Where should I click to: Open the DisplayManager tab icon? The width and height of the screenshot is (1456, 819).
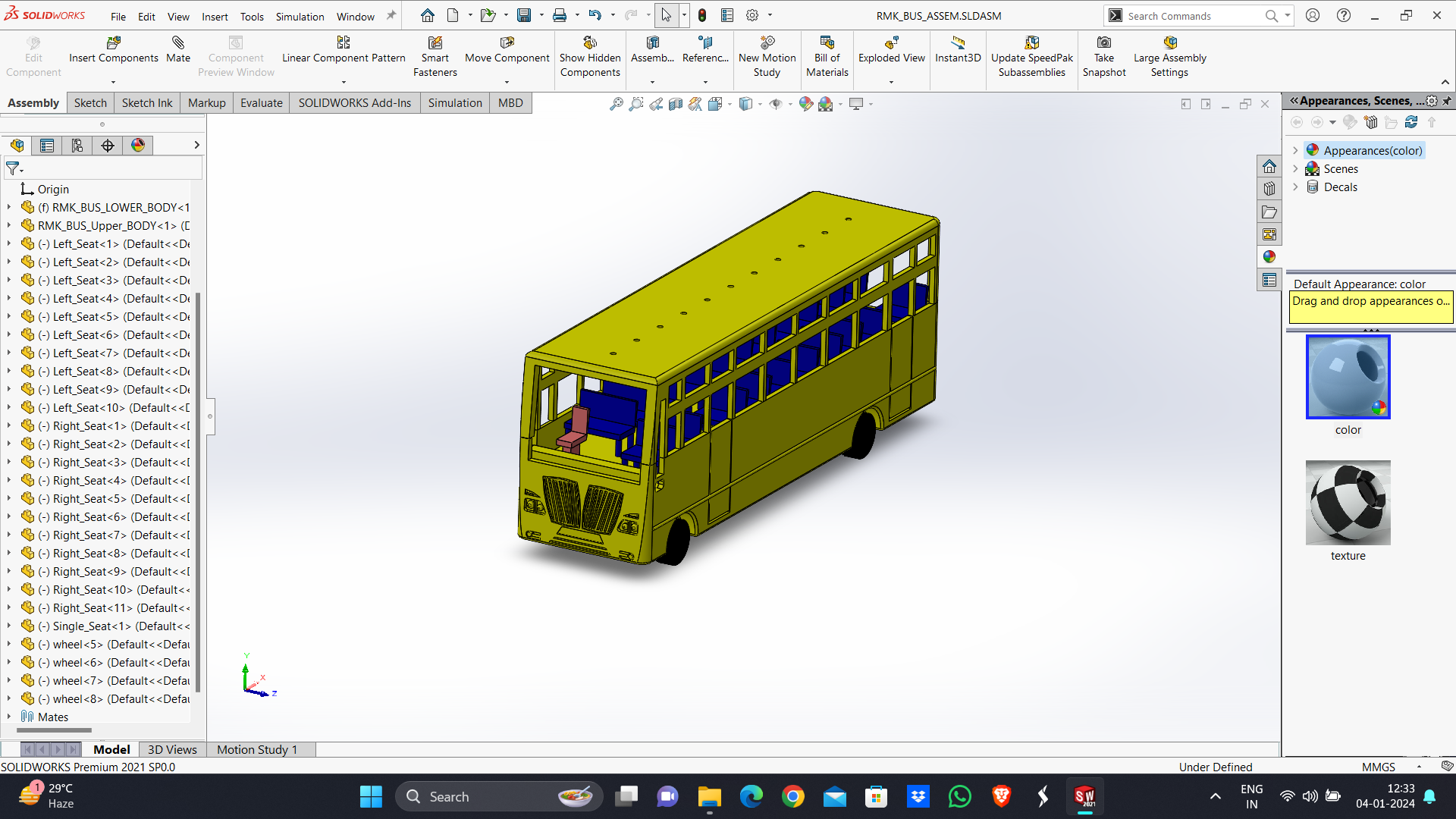click(x=138, y=146)
